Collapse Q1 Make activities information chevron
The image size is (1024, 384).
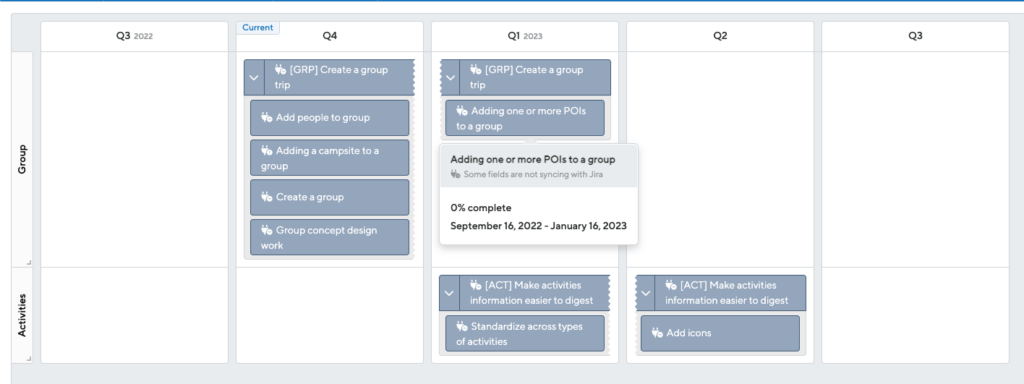point(449,293)
